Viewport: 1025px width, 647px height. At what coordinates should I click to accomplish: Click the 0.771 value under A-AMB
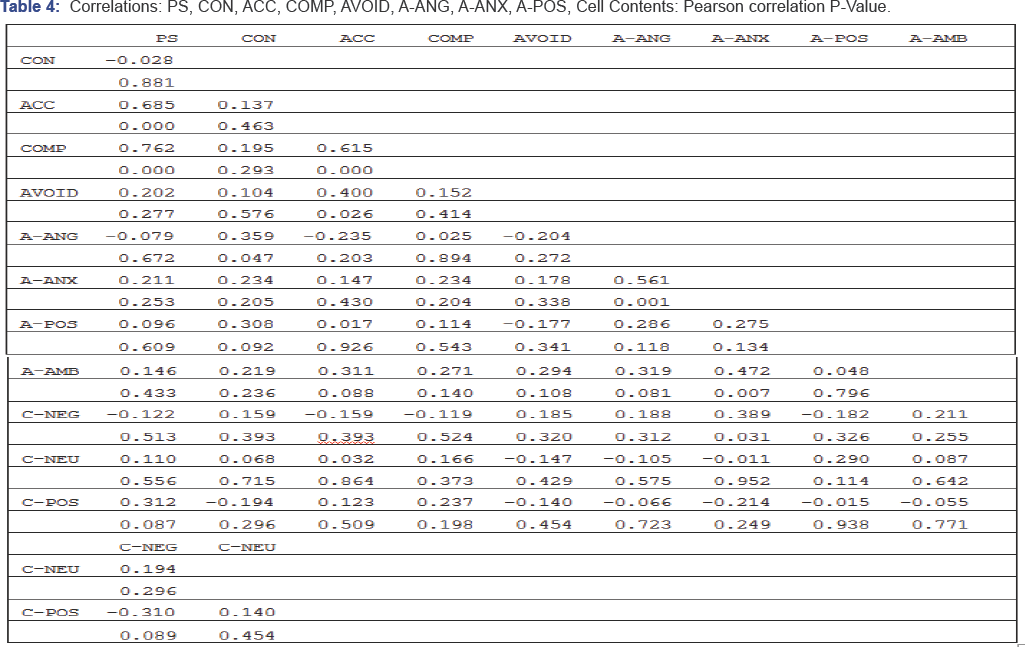[938, 524]
